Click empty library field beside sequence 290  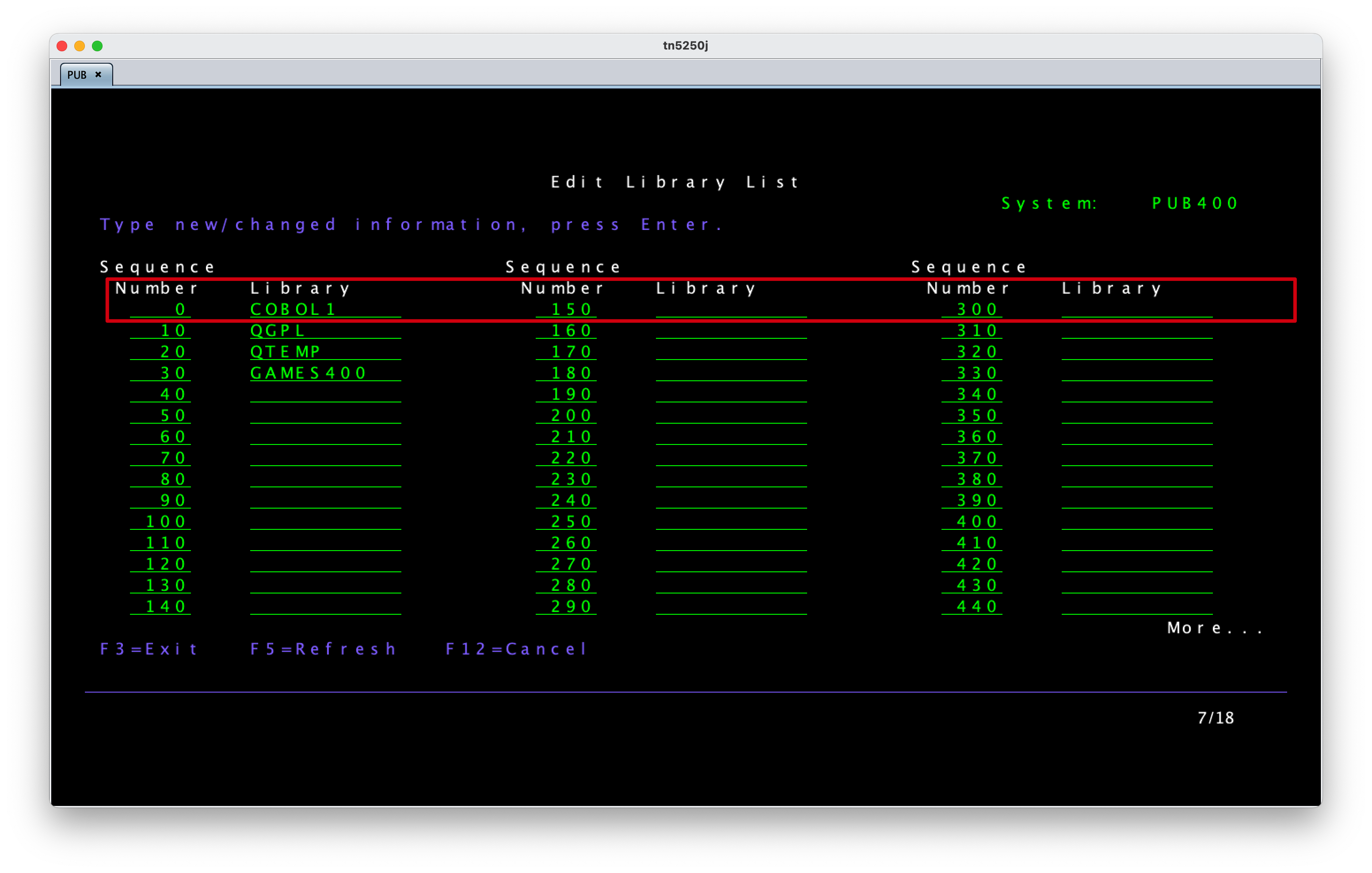coord(731,607)
